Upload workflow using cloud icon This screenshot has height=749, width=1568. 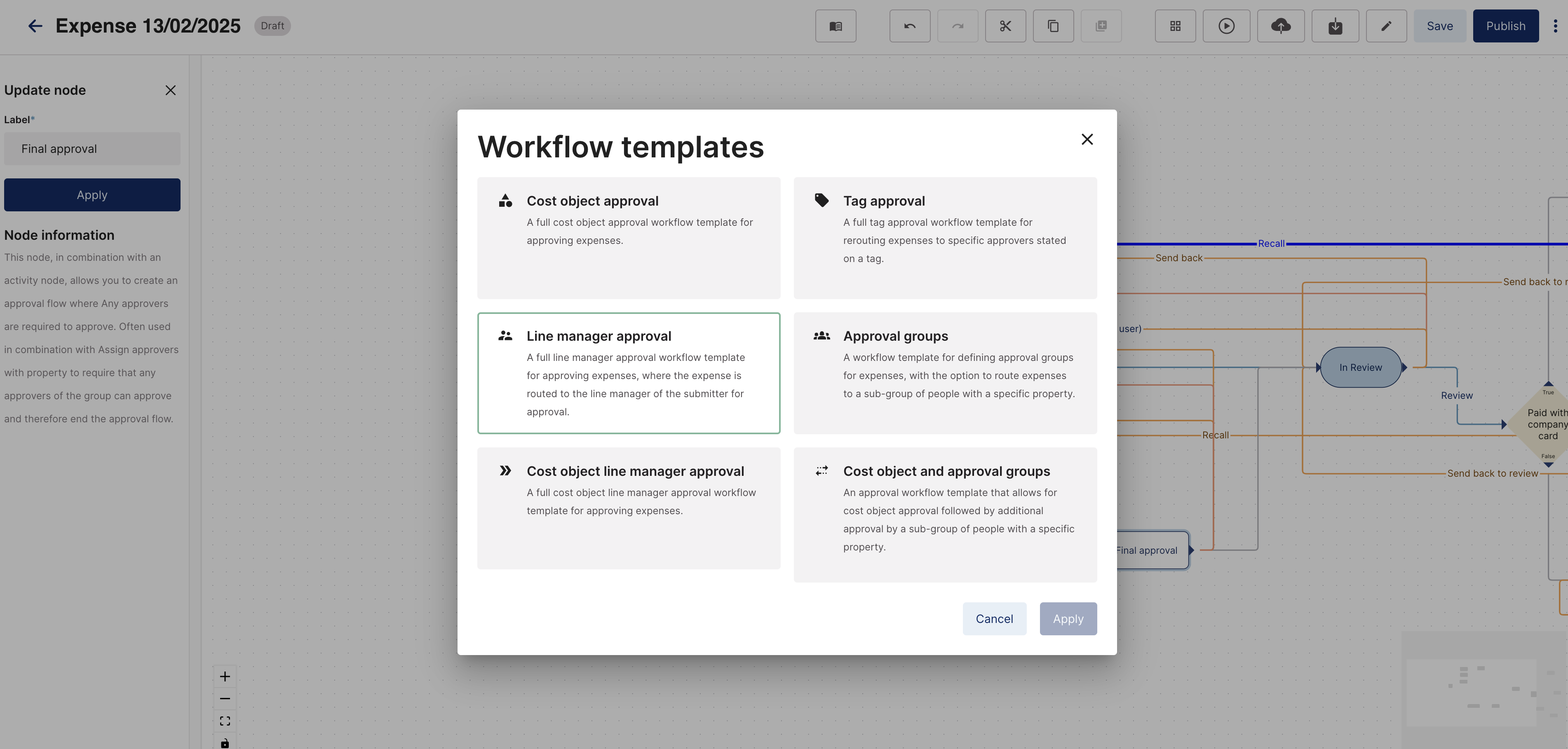[1281, 26]
